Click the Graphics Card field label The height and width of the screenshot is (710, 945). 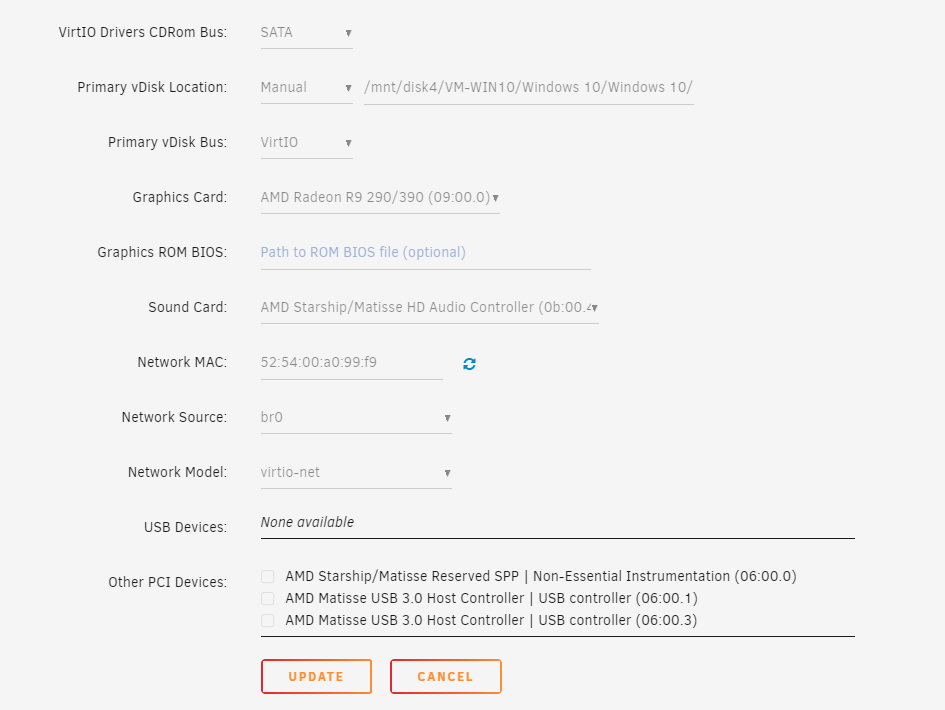180,198
